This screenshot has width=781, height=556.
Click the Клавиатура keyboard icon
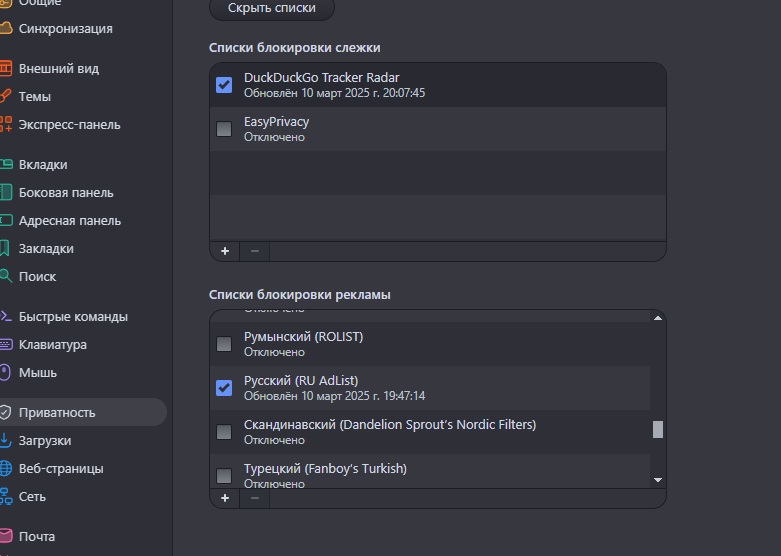tap(5, 344)
